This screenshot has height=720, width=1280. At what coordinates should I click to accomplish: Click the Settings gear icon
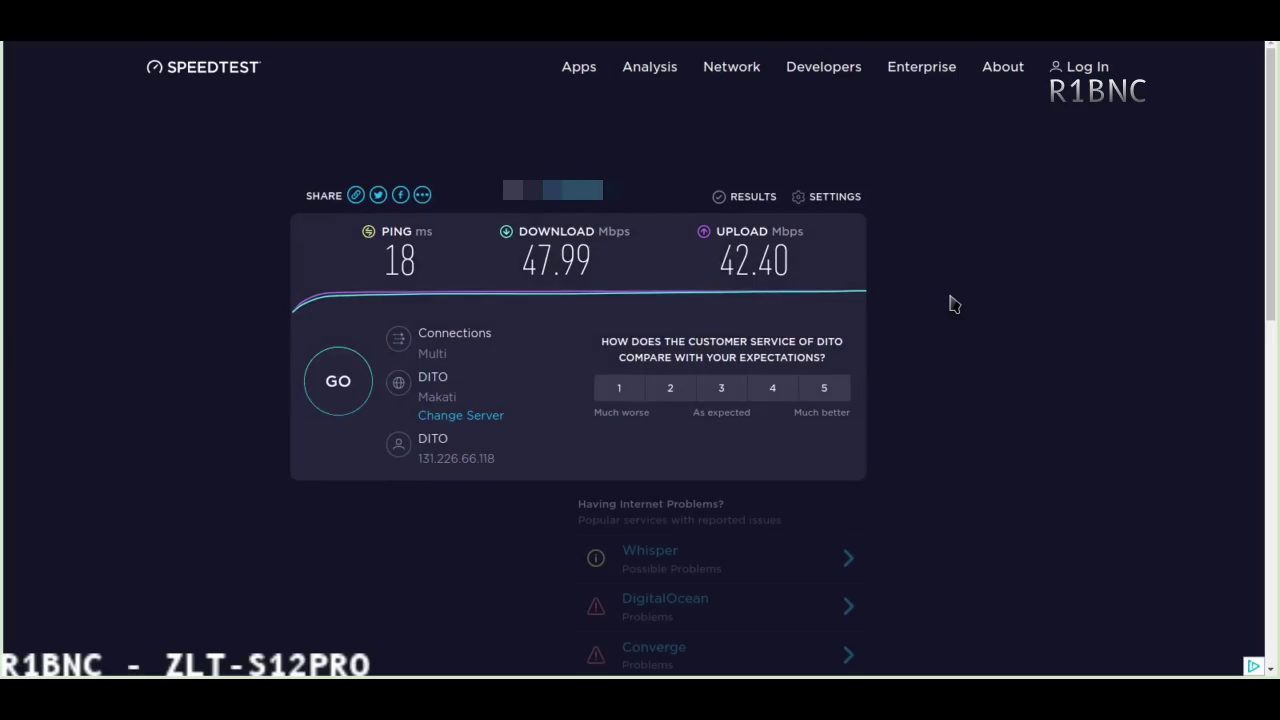click(x=798, y=197)
